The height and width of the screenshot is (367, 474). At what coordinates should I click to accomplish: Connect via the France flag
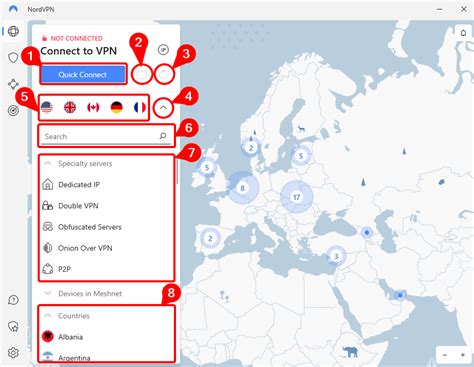(x=139, y=107)
